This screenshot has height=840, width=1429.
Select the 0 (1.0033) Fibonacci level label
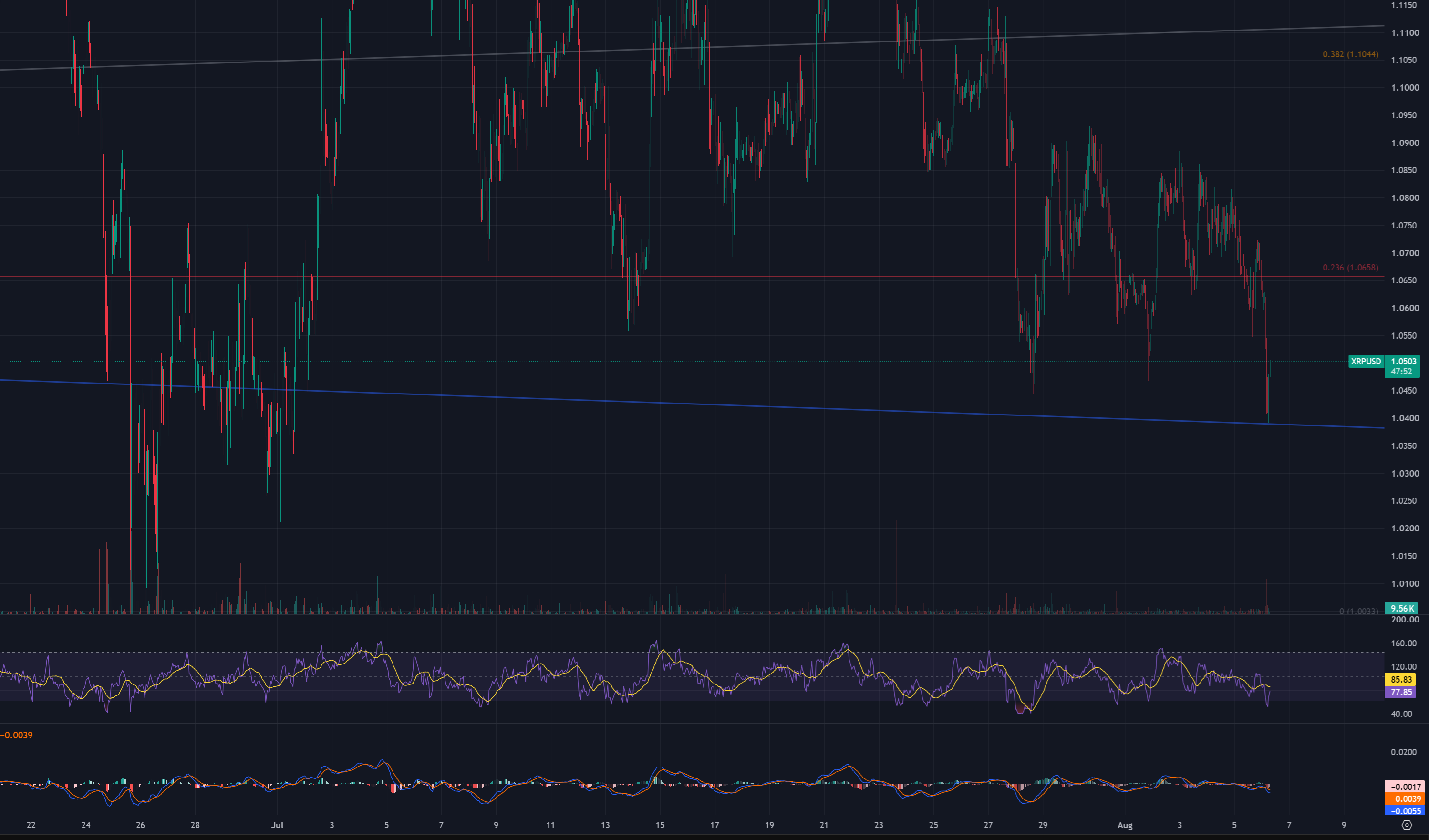pyautogui.click(x=1359, y=611)
